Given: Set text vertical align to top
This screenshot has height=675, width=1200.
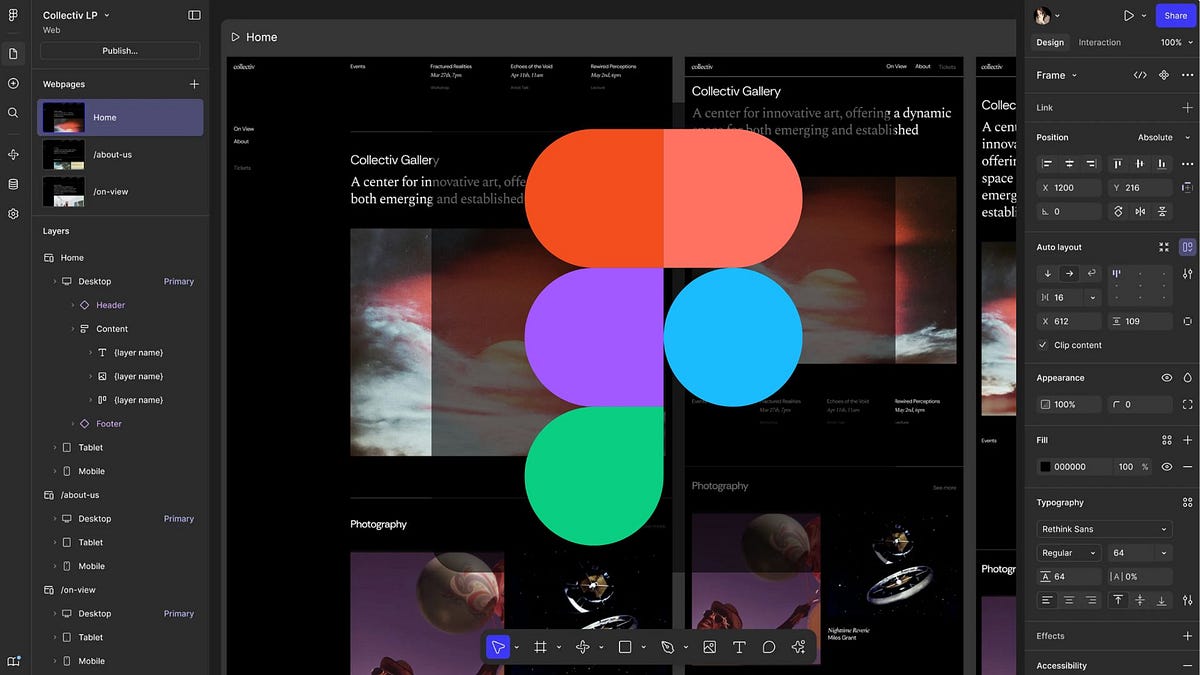Looking at the screenshot, I should coord(1117,600).
